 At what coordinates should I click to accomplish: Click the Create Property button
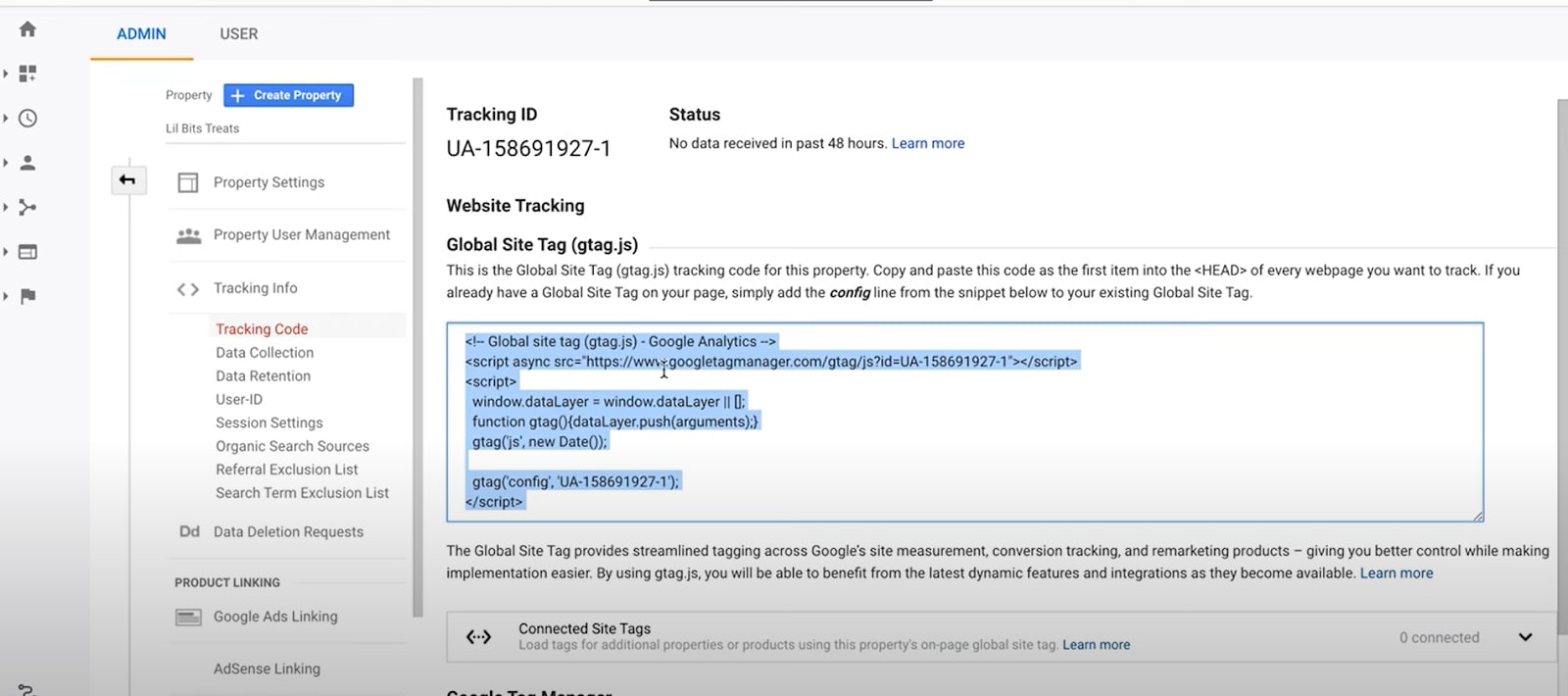pyautogui.click(x=288, y=95)
